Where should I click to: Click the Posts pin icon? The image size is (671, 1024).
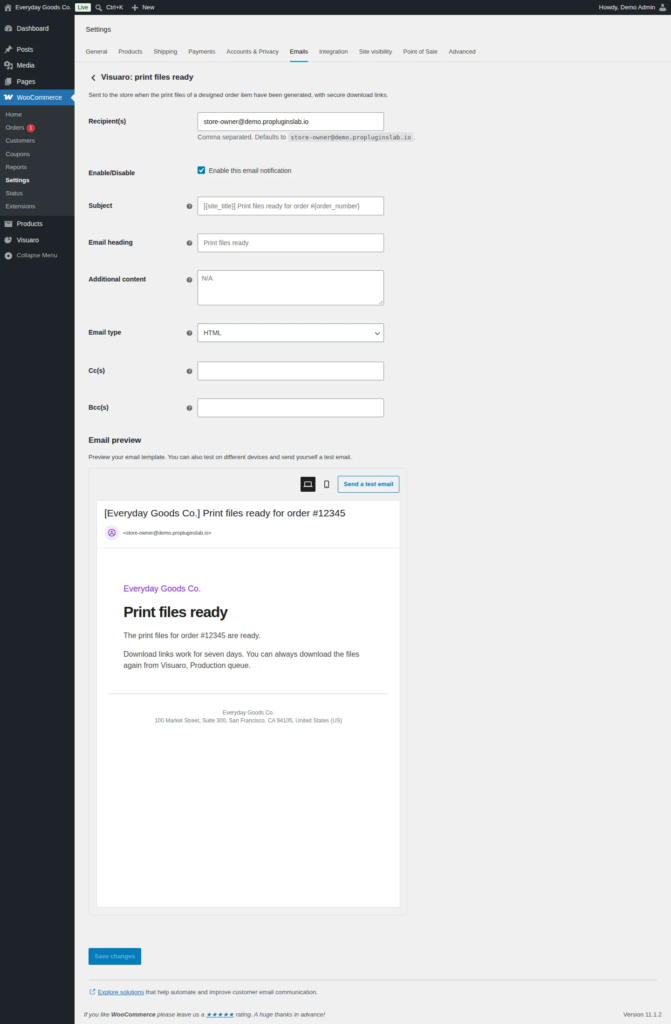coord(8,50)
